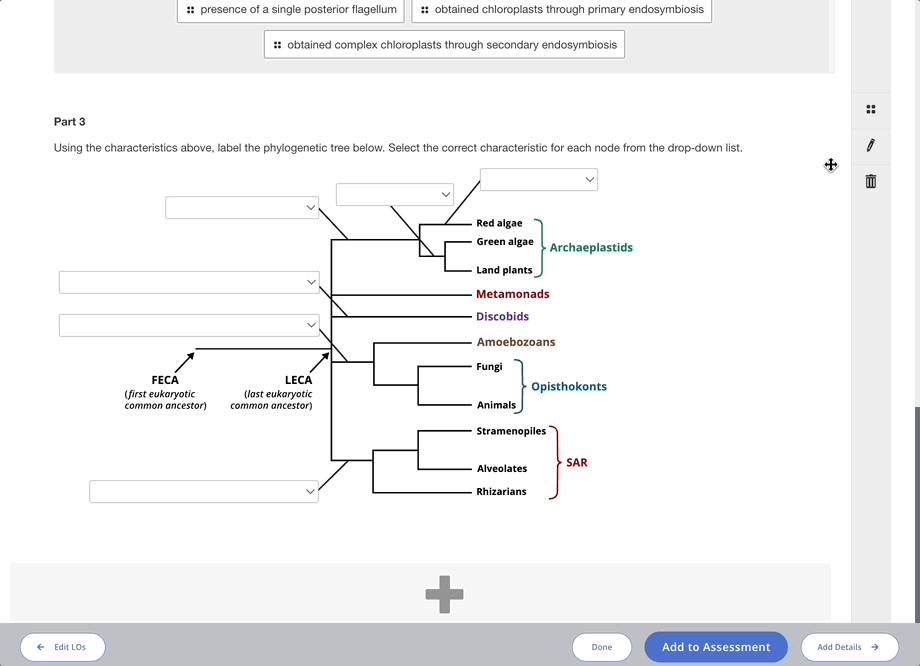Viewport: 920px width, 666px height.
Task: Select the pencil edit icon in the right toolbar
Action: (x=870, y=145)
